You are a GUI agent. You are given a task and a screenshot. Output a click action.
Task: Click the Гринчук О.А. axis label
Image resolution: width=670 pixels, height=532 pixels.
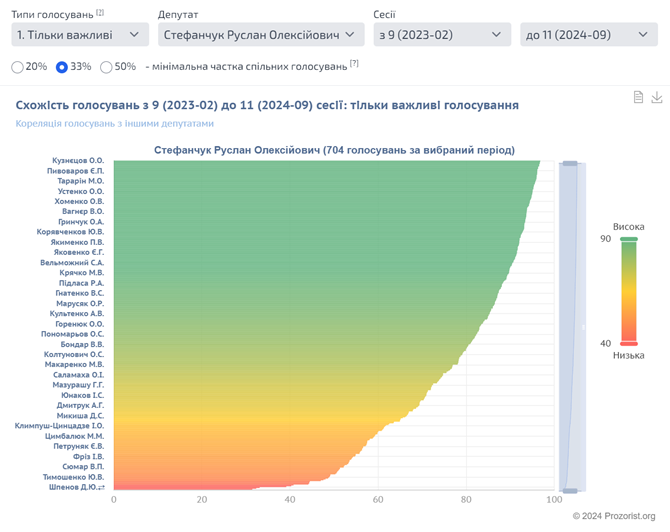[81, 222]
